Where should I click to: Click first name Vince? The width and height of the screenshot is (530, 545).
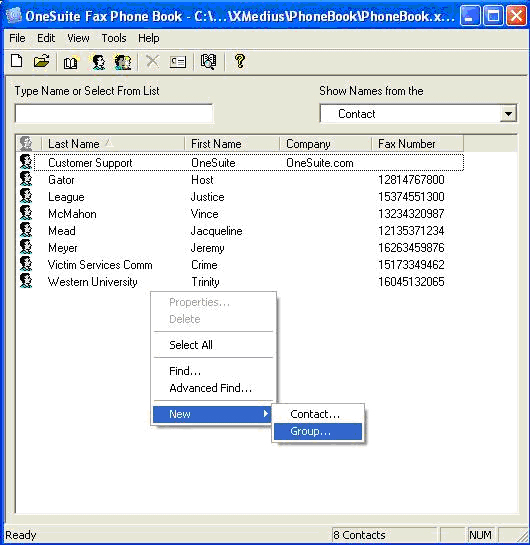pyautogui.click(x=205, y=214)
